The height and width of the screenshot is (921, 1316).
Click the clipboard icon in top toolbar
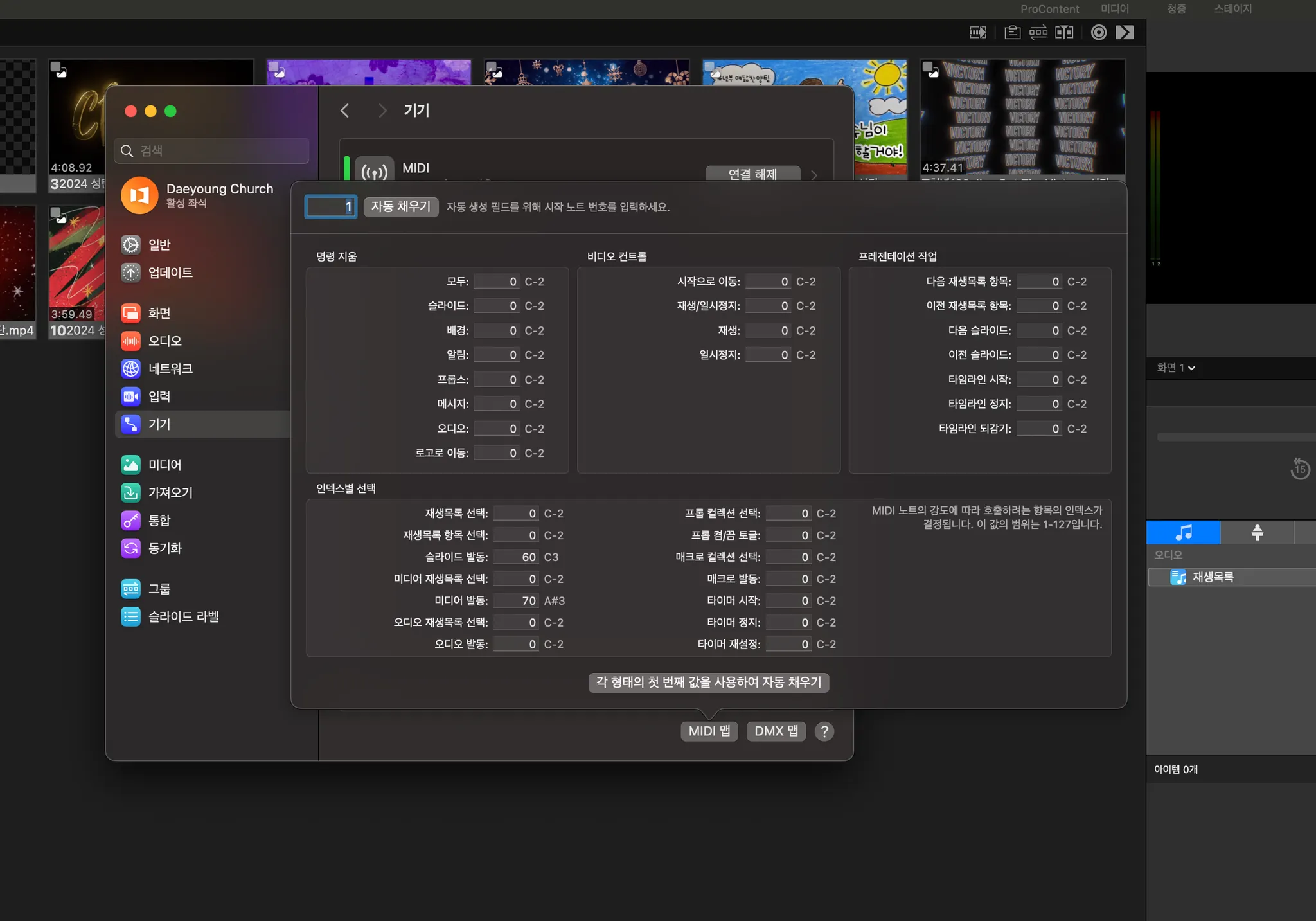pos(1012,32)
